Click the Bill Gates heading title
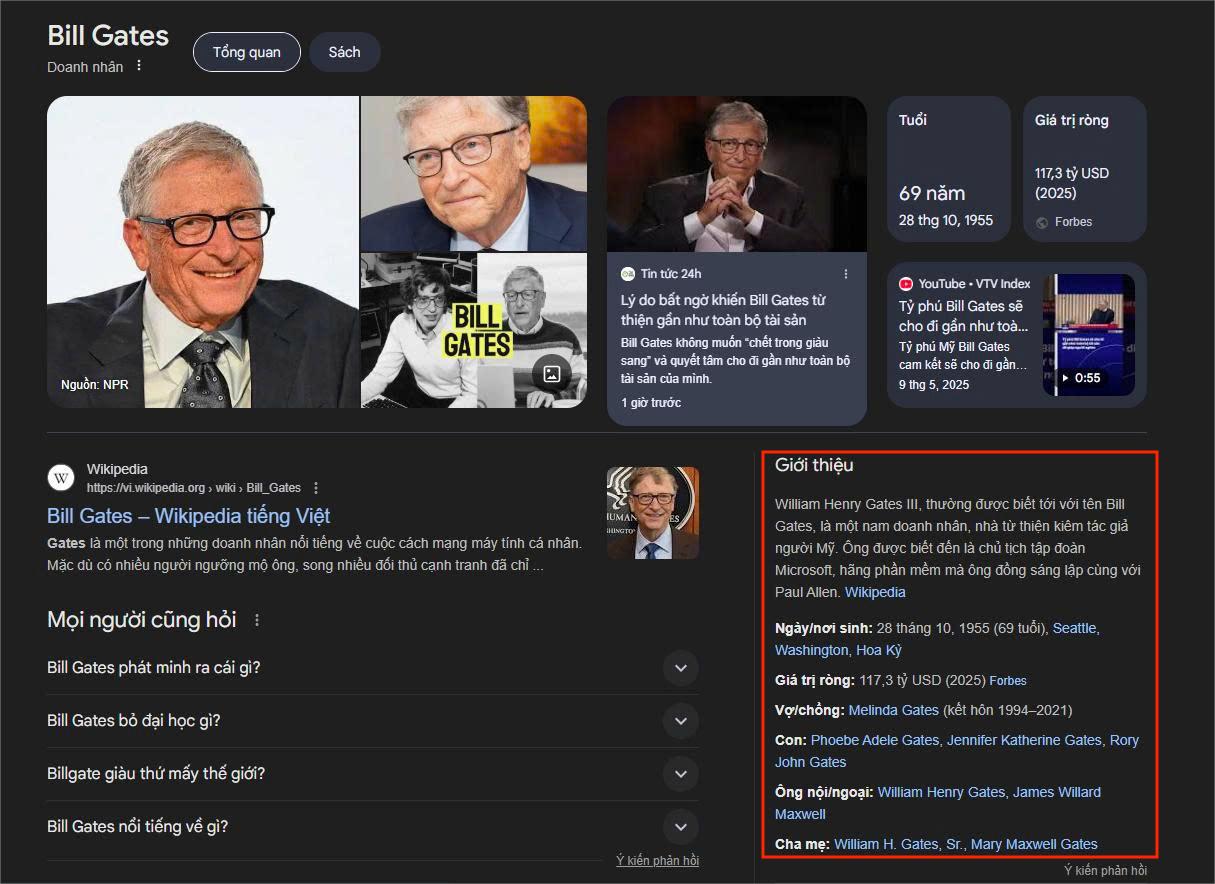1215x884 pixels. pos(108,35)
